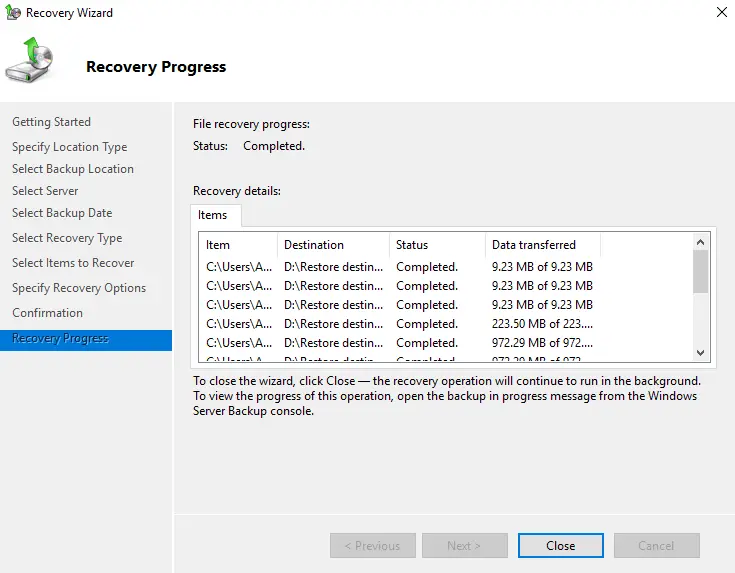
Task: Select the 972.29 MB recovery item row
Action: tap(400, 343)
